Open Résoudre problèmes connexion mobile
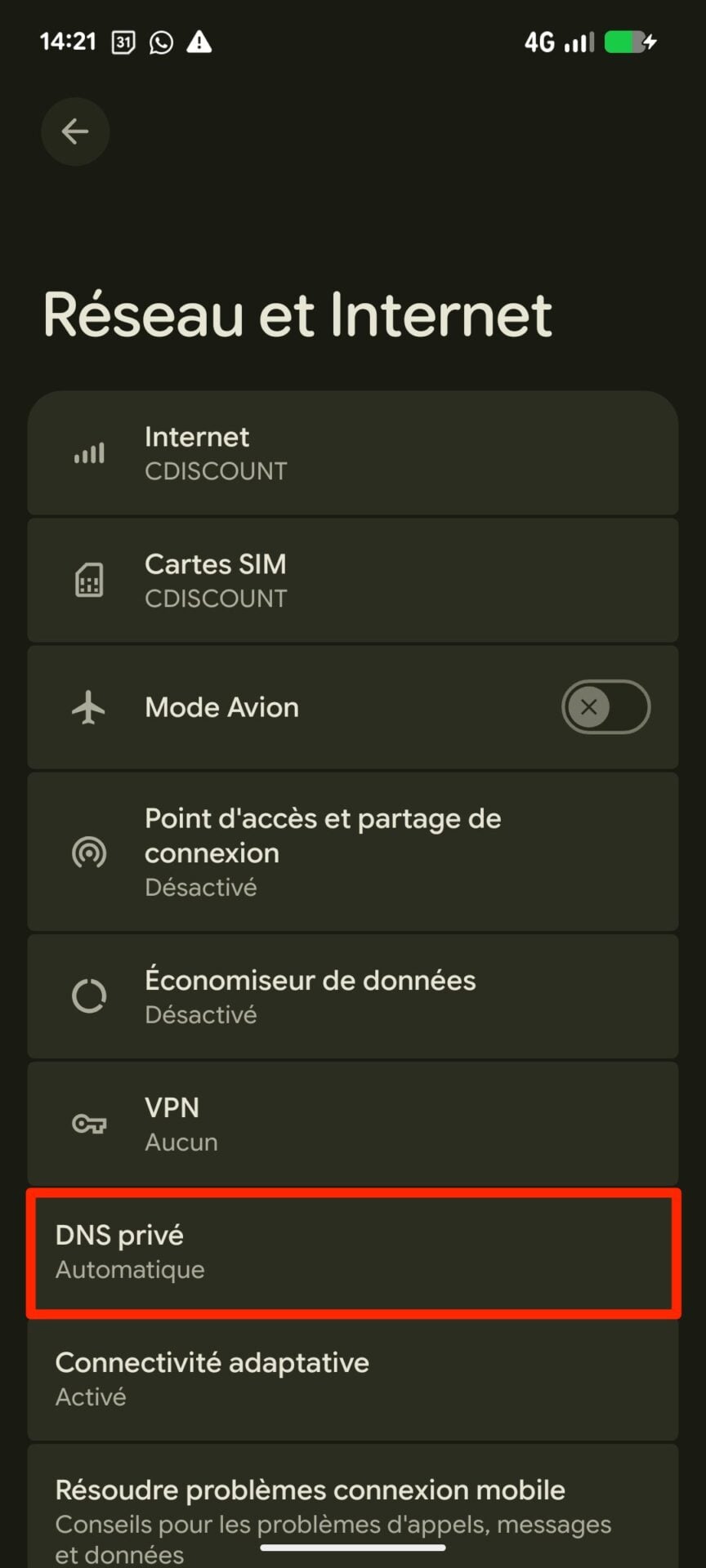The height and width of the screenshot is (1568, 706). click(353, 1507)
